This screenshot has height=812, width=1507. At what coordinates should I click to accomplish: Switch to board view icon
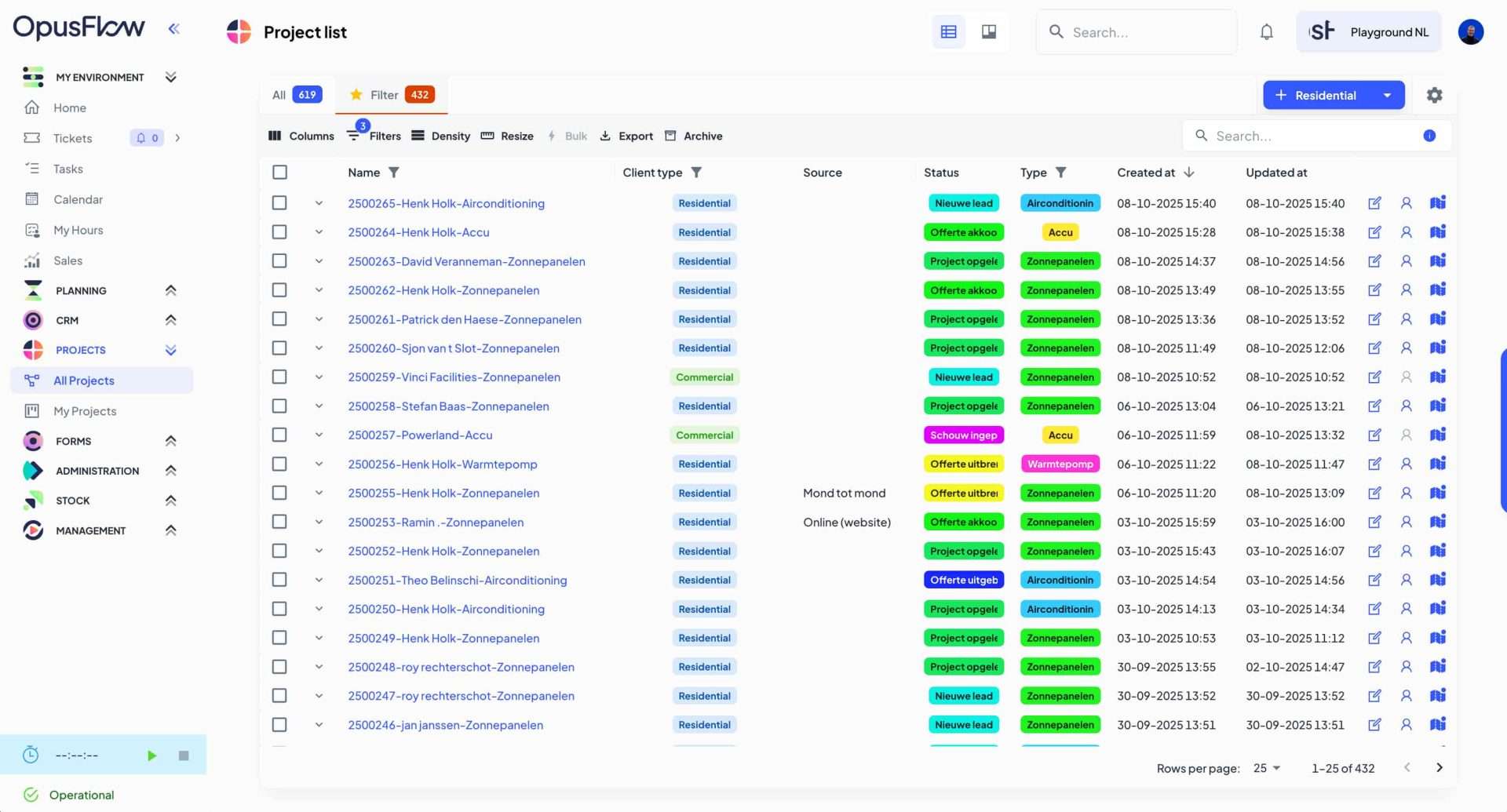coord(989,31)
